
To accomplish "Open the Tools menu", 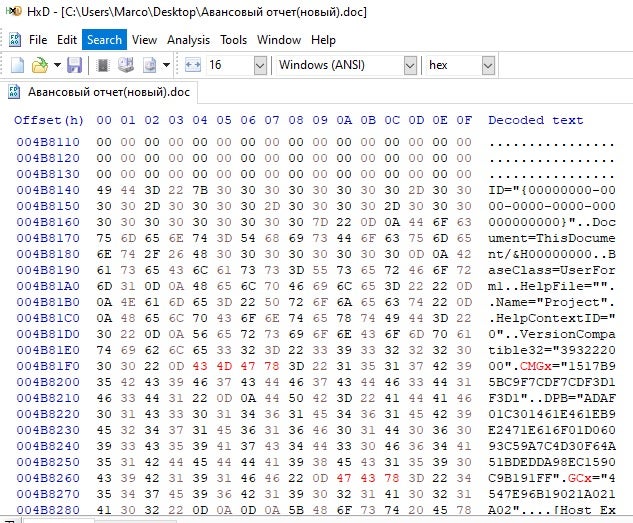I will click(233, 40).
